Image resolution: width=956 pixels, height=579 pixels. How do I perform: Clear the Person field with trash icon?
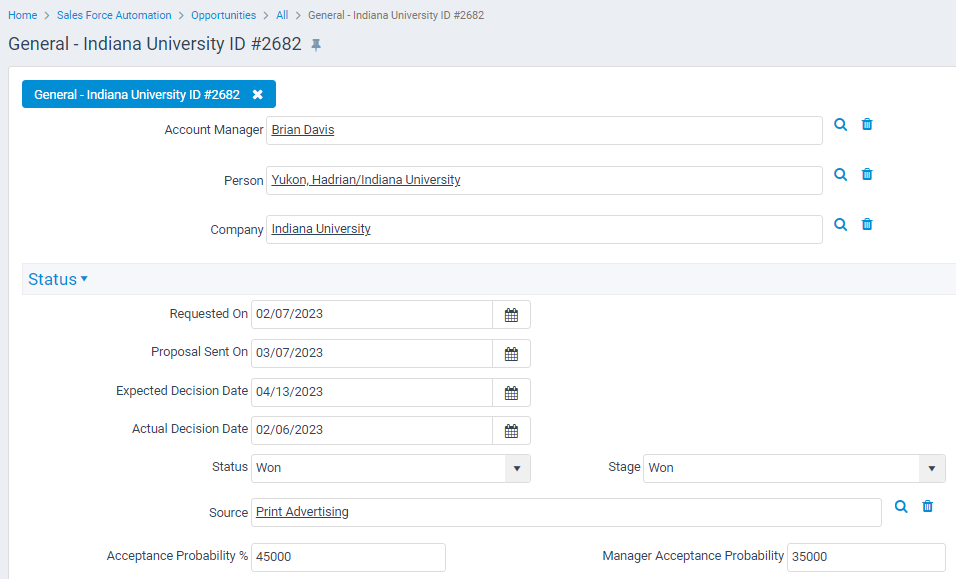point(866,174)
